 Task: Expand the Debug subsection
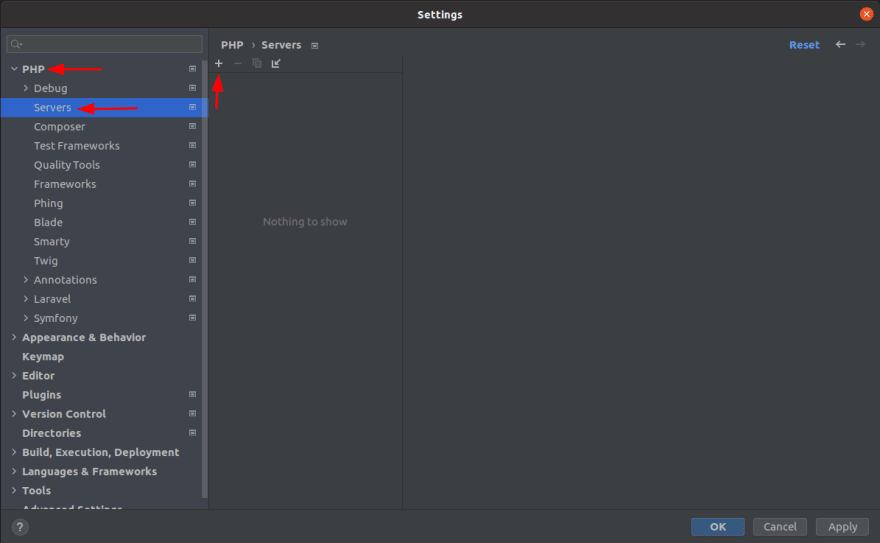click(x=26, y=88)
